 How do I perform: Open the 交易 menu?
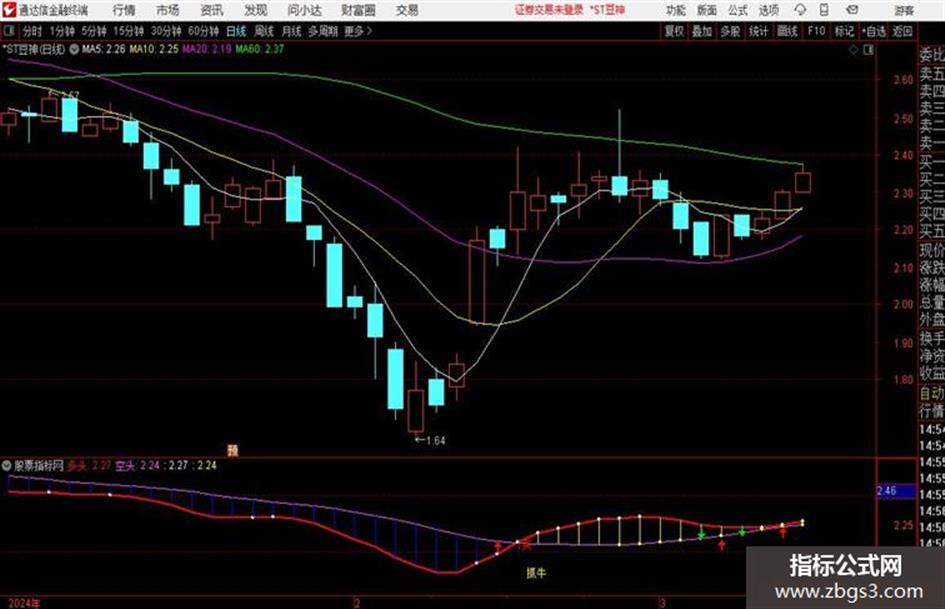pyautogui.click(x=407, y=10)
